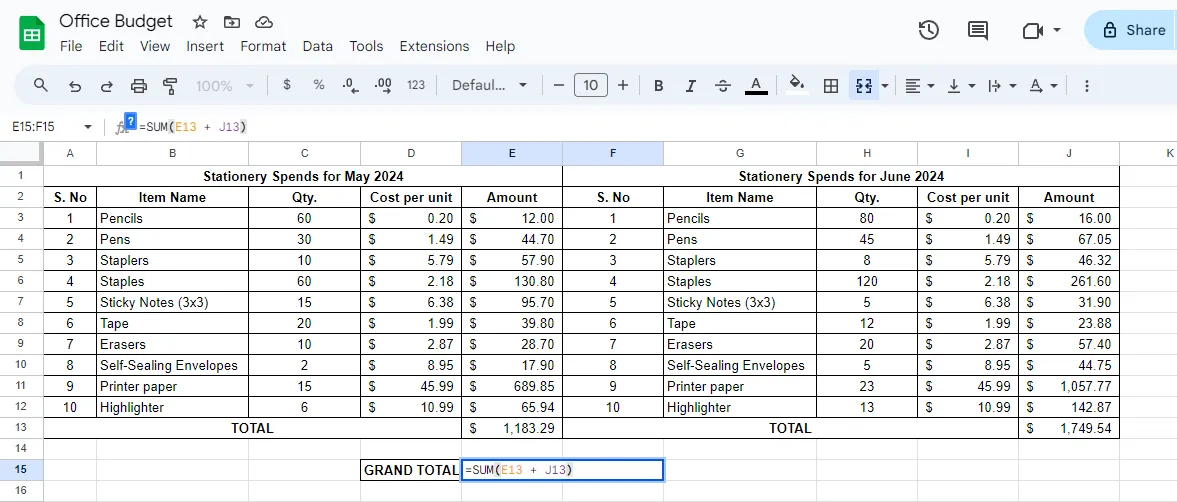This screenshot has height=502, width=1177.
Task: Click the formula bar text
Action: (193, 127)
